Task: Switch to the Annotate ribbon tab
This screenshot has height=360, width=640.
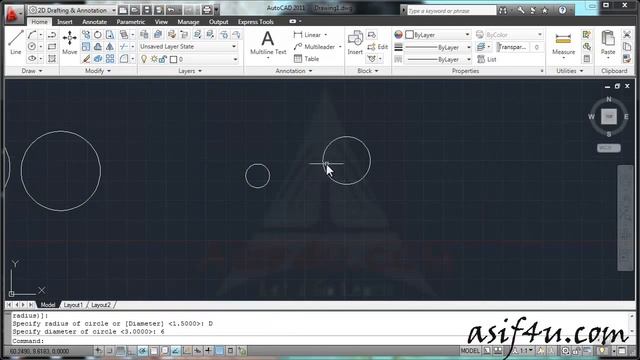Action: point(94,22)
